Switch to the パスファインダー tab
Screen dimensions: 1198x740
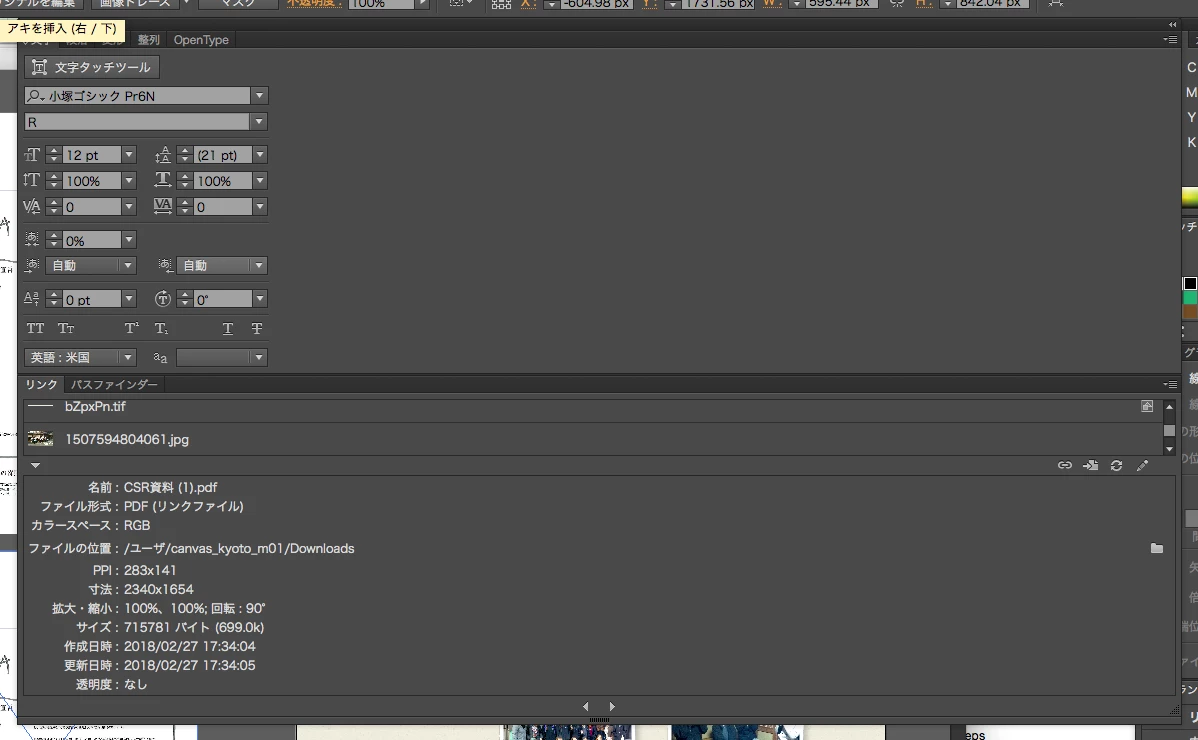point(114,384)
